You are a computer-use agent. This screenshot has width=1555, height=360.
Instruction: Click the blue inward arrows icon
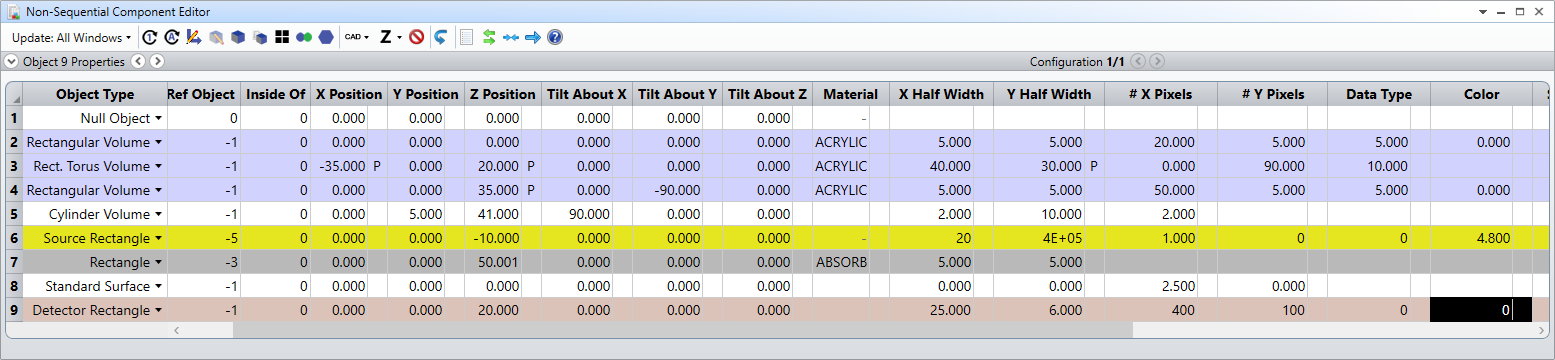point(511,37)
